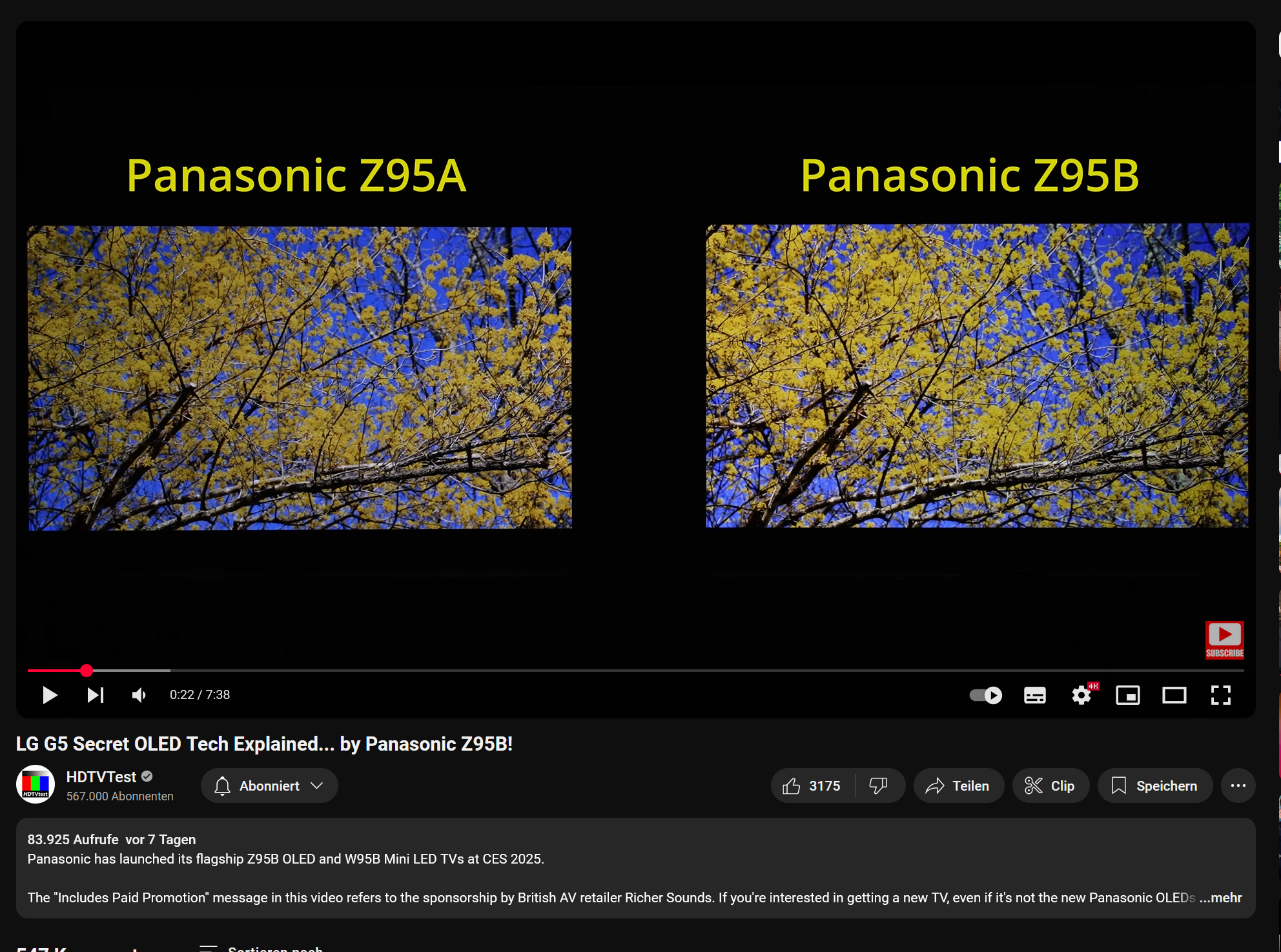Image resolution: width=1281 pixels, height=952 pixels.
Task: Save the video with Speichern
Action: 1155,785
